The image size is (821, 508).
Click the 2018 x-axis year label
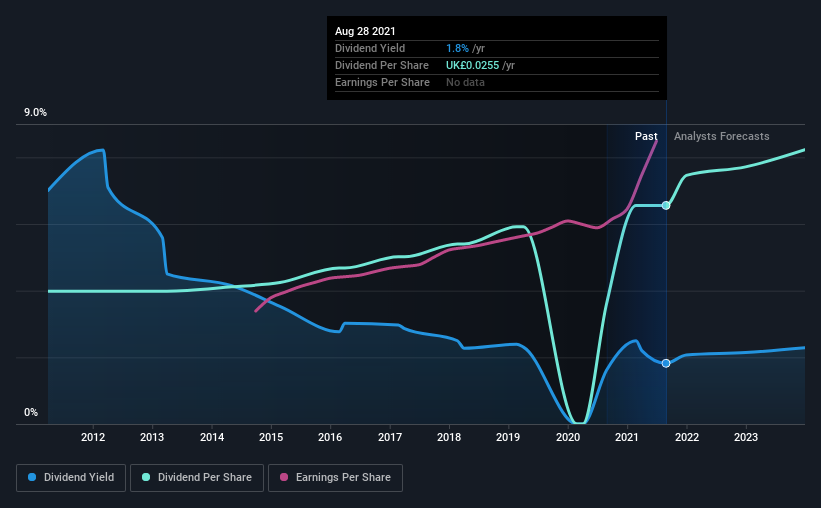(449, 437)
